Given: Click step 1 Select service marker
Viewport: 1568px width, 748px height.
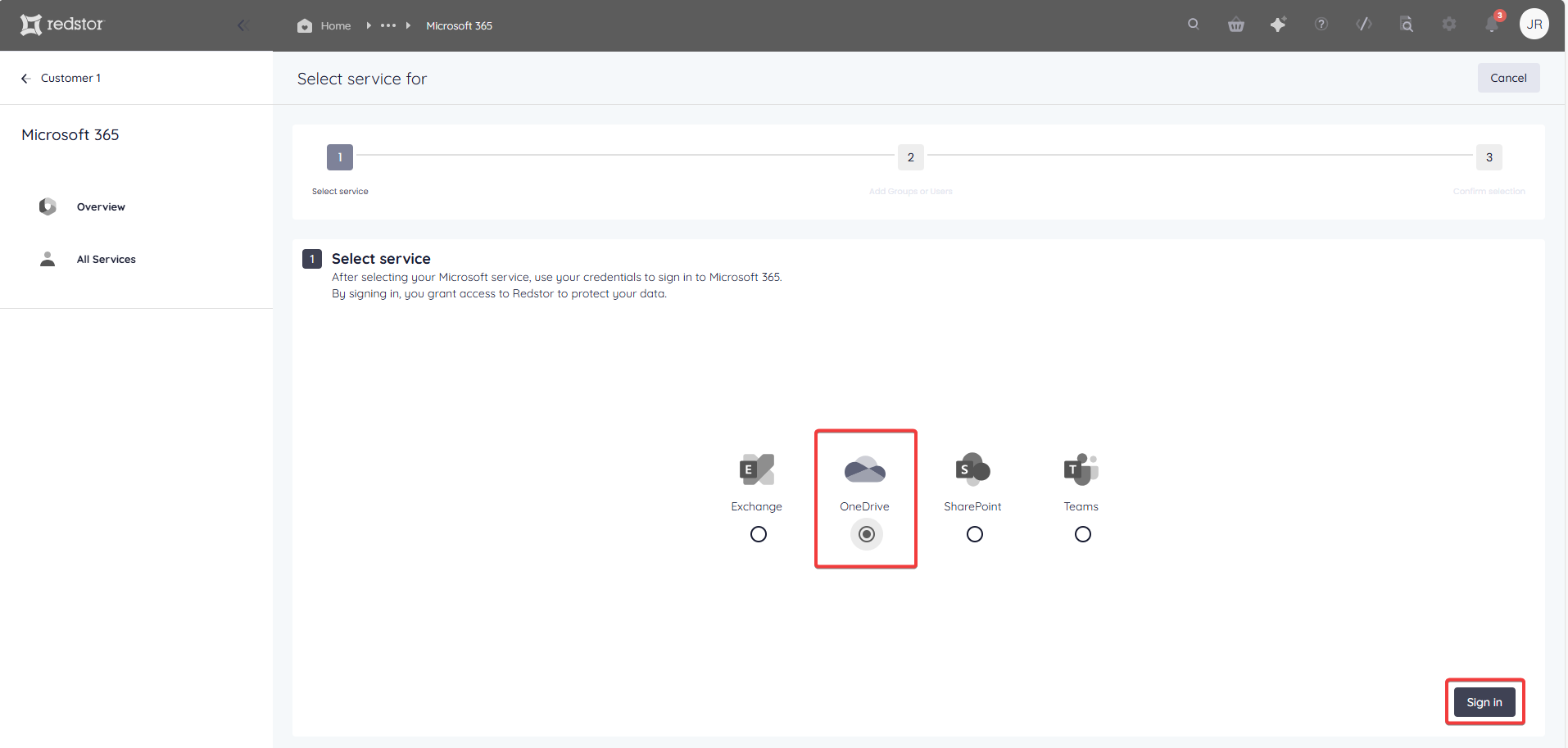Looking at the screenshot, I should tap(340, 157).
